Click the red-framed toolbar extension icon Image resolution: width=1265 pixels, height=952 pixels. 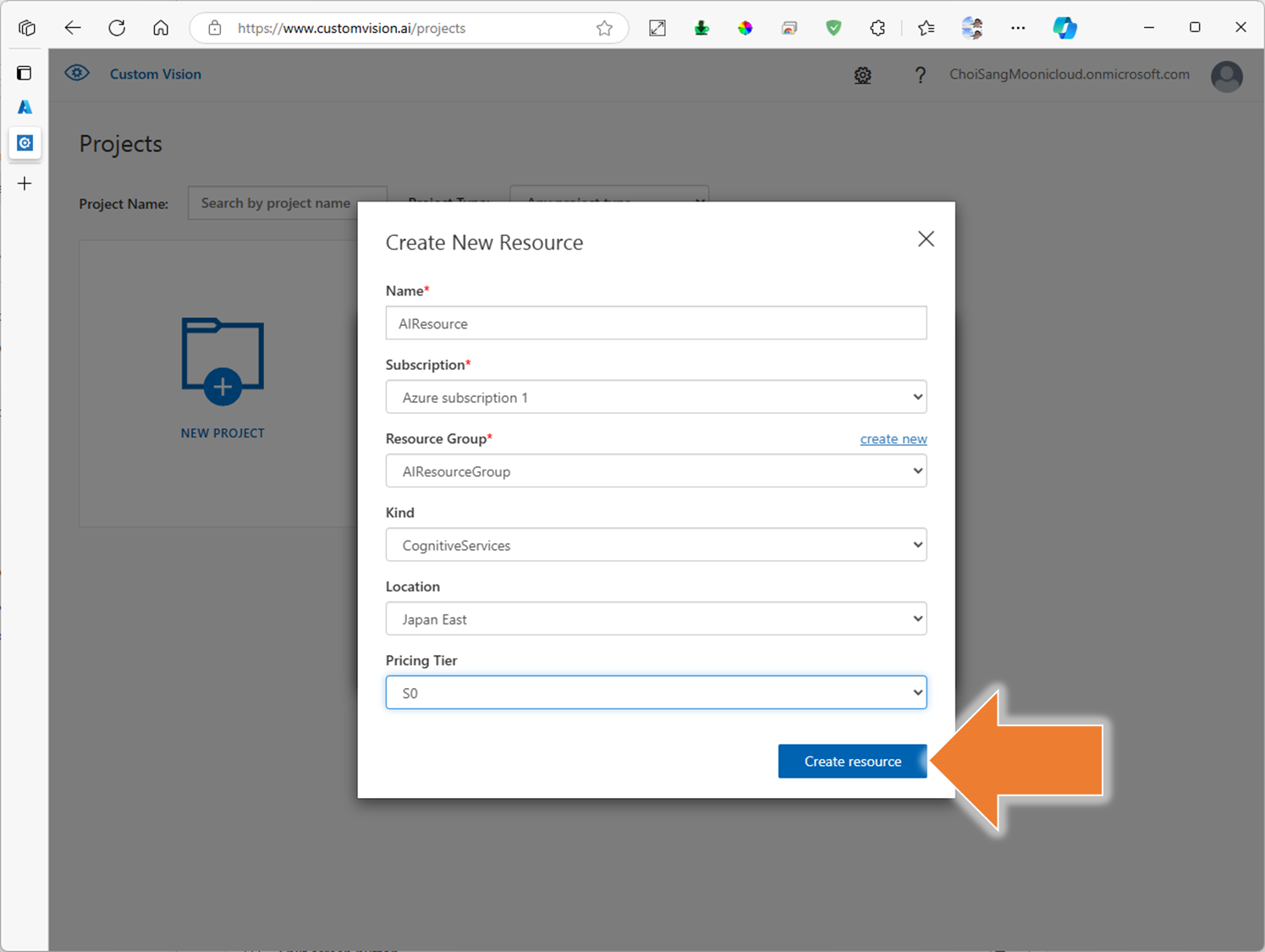coord(789,28)
